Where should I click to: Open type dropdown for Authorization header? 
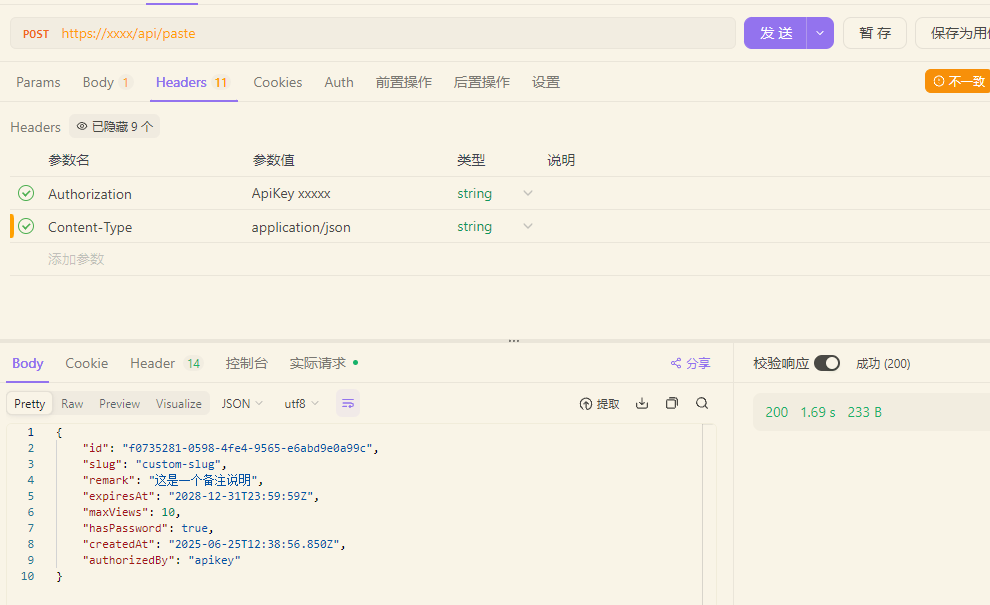coord(528,193)
